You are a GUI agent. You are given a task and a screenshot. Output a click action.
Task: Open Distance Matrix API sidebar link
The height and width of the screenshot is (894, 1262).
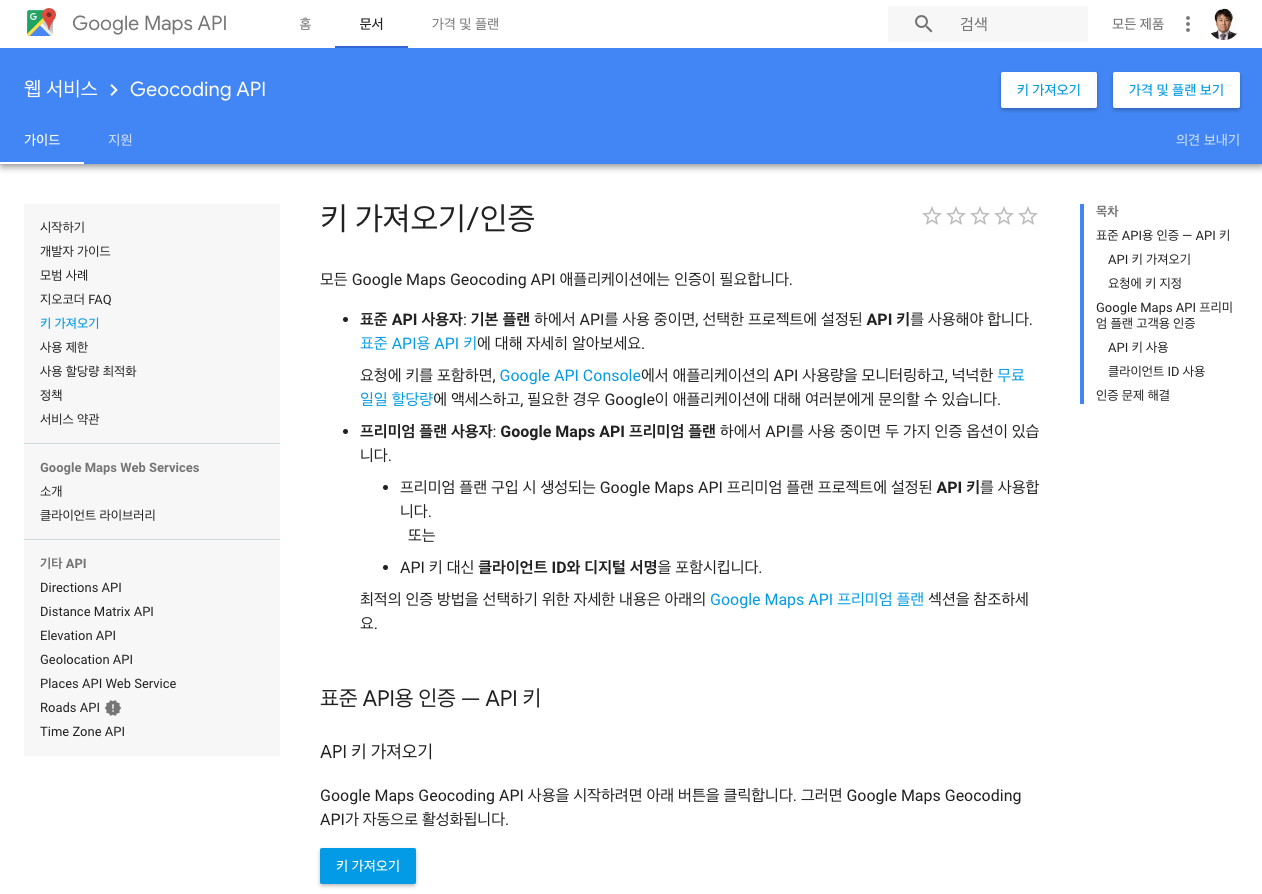coord(97,612)
